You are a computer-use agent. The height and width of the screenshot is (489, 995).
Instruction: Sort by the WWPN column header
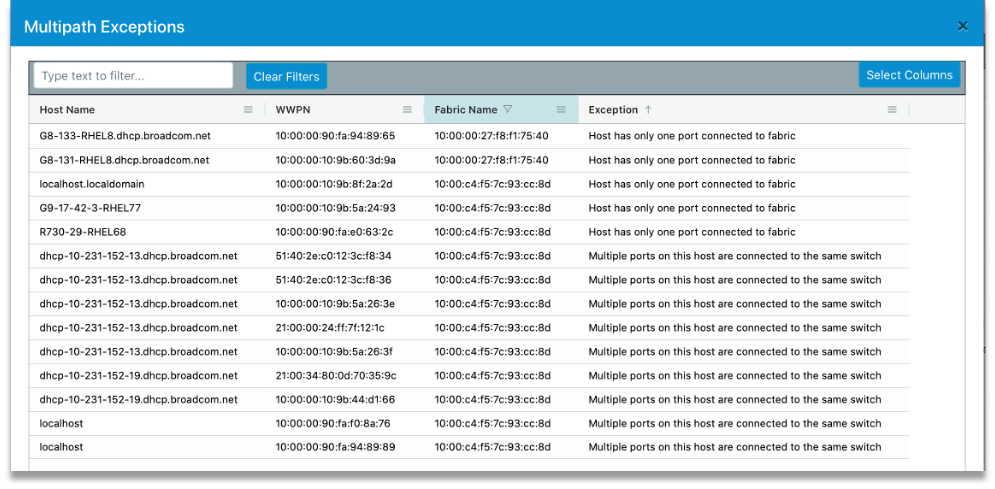[x=293, y=110]
